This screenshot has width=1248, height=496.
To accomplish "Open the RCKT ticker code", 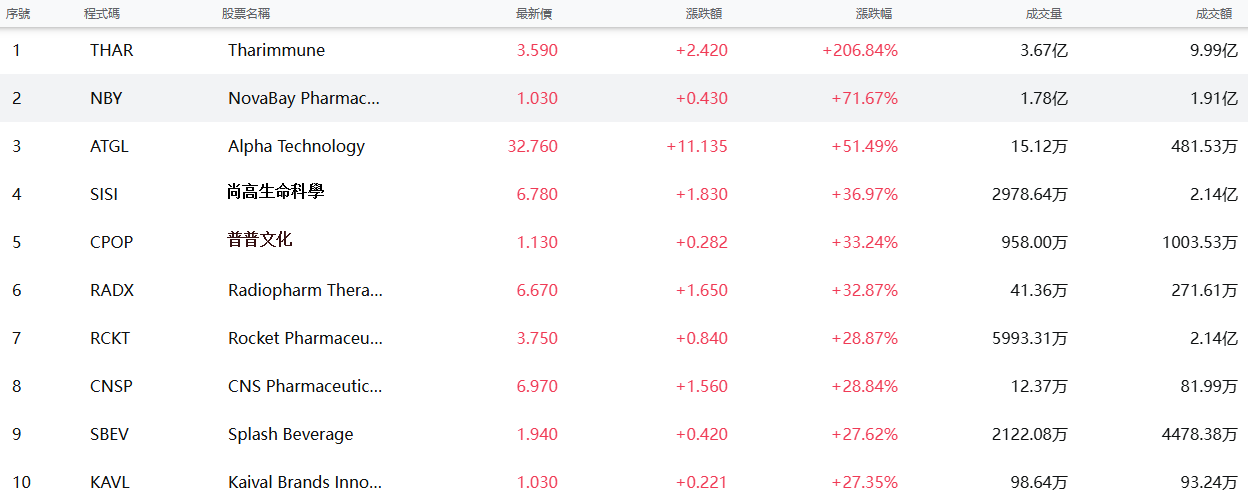I will (111, 338).
